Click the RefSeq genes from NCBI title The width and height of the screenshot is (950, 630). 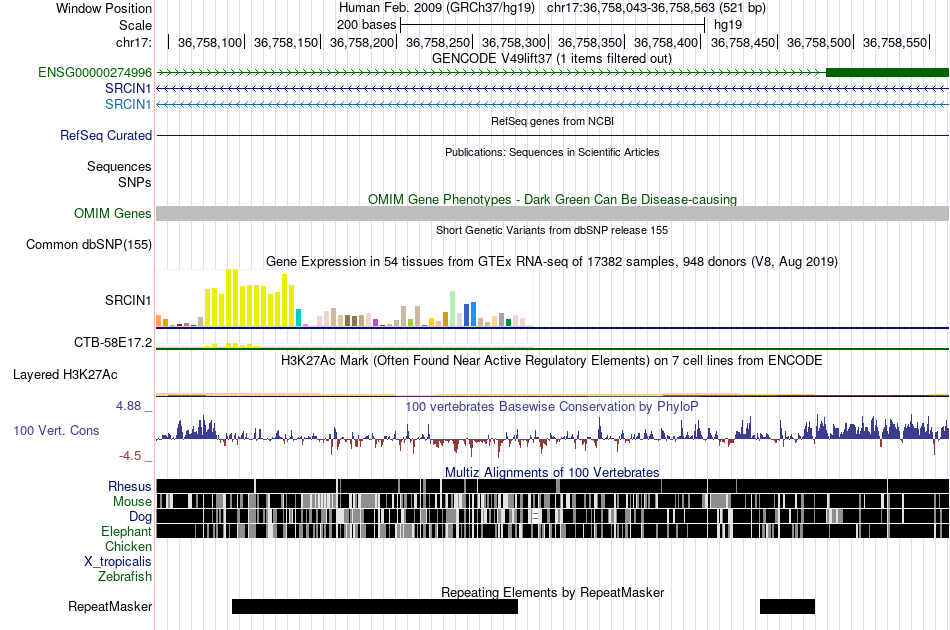pos(552,121)
